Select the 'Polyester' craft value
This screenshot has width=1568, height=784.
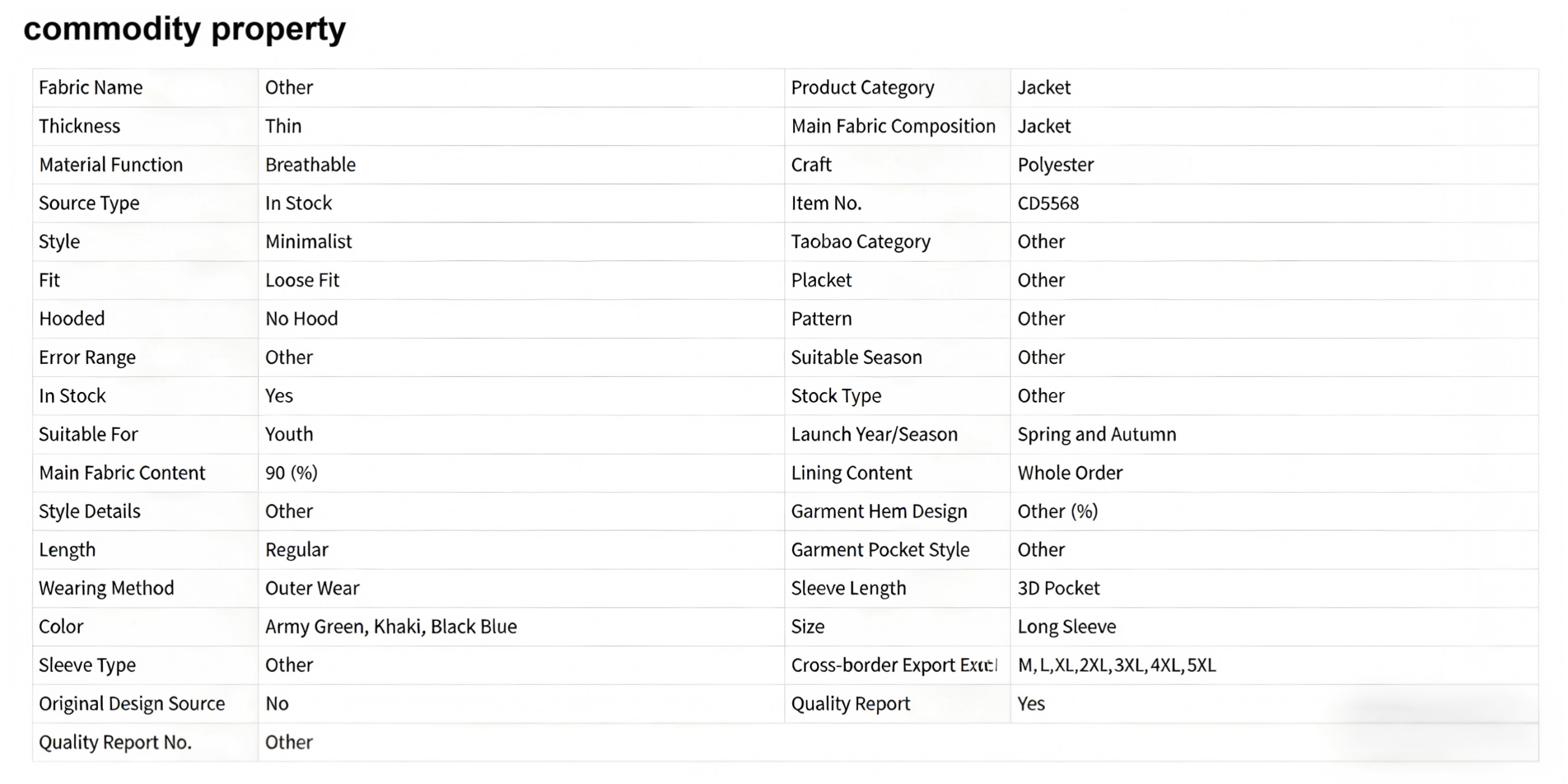[1055, 165]
